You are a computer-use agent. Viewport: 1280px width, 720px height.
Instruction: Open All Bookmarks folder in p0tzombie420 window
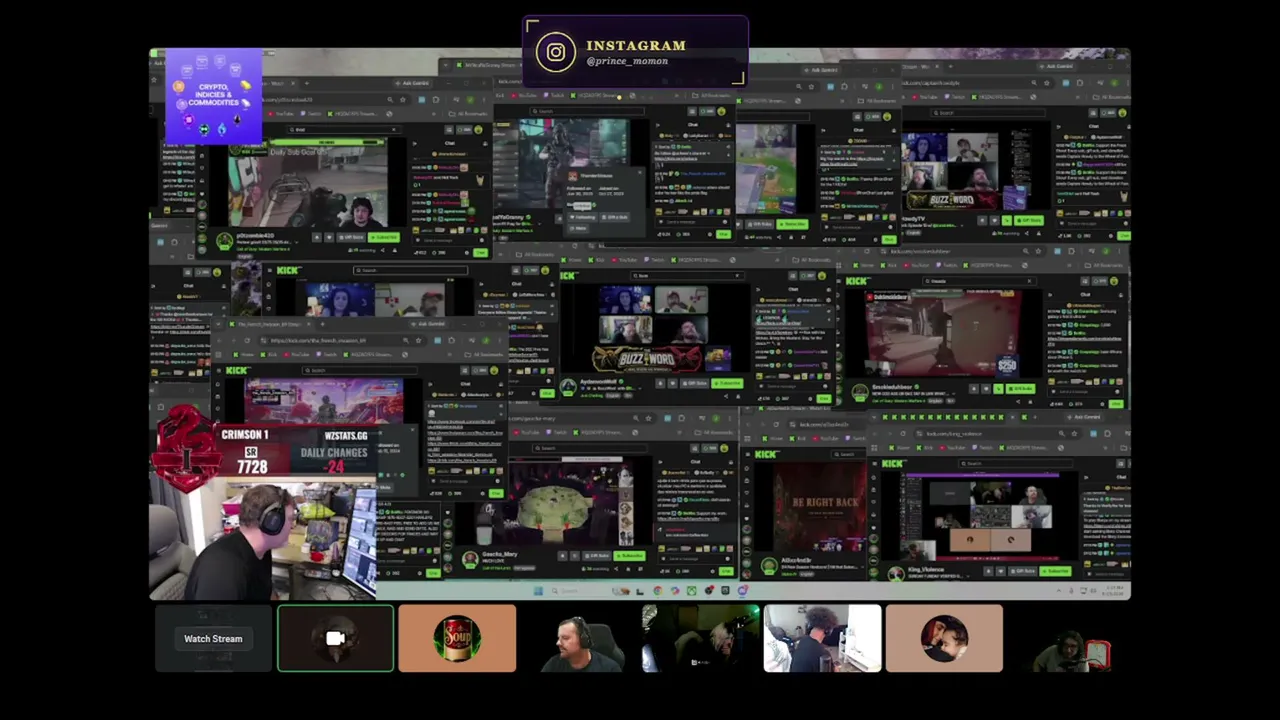(x=468, y=113)
